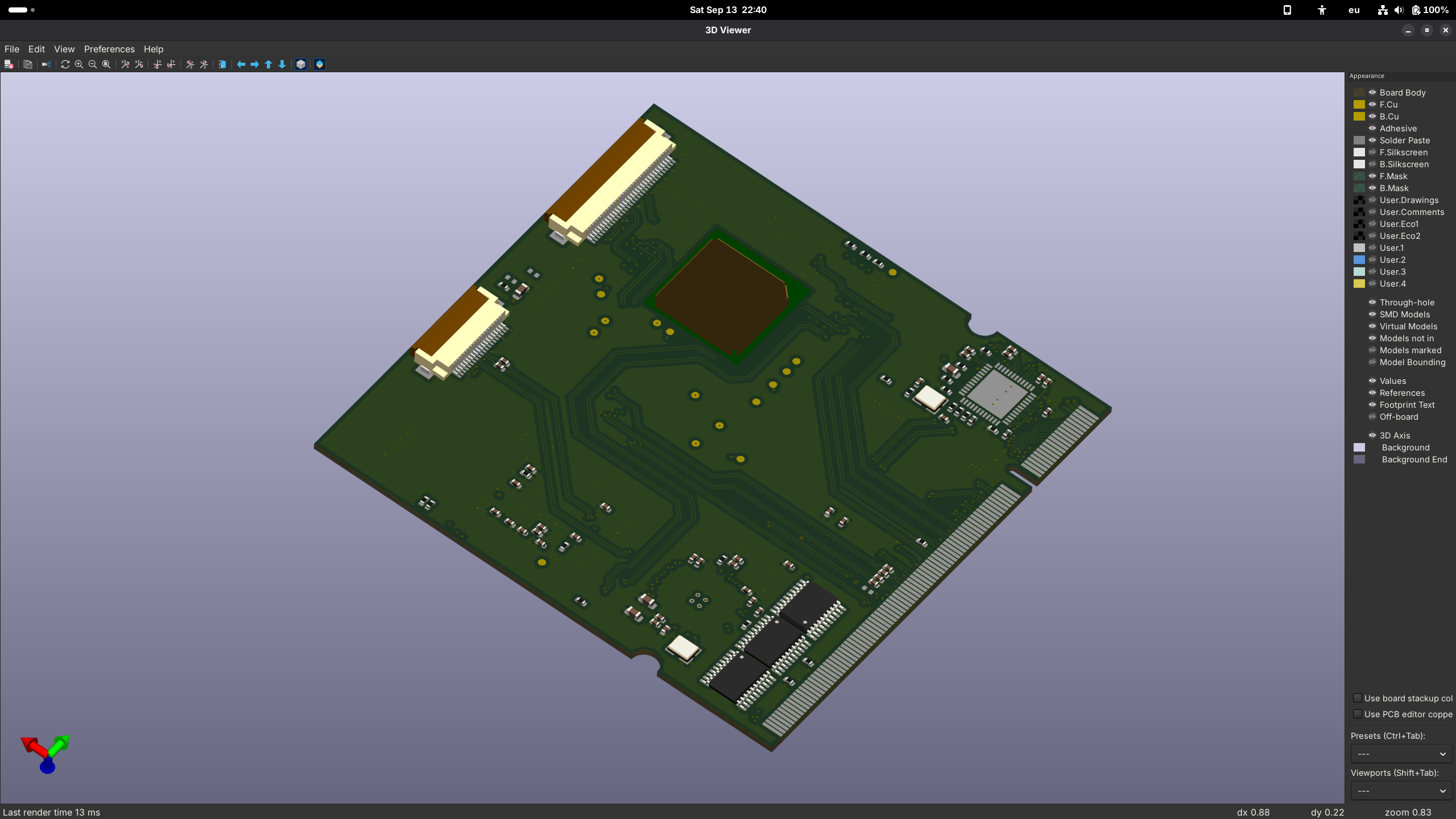Change the Background End color swatch
Screen dimensions: 1456x819
tap(1359, 459)
